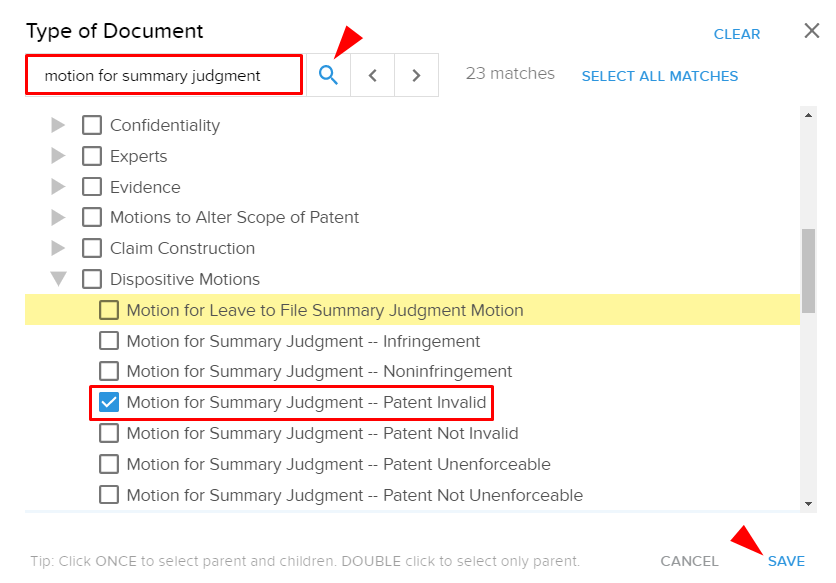Go to next match arrow

pyautogui.click(x=416, y=75)
